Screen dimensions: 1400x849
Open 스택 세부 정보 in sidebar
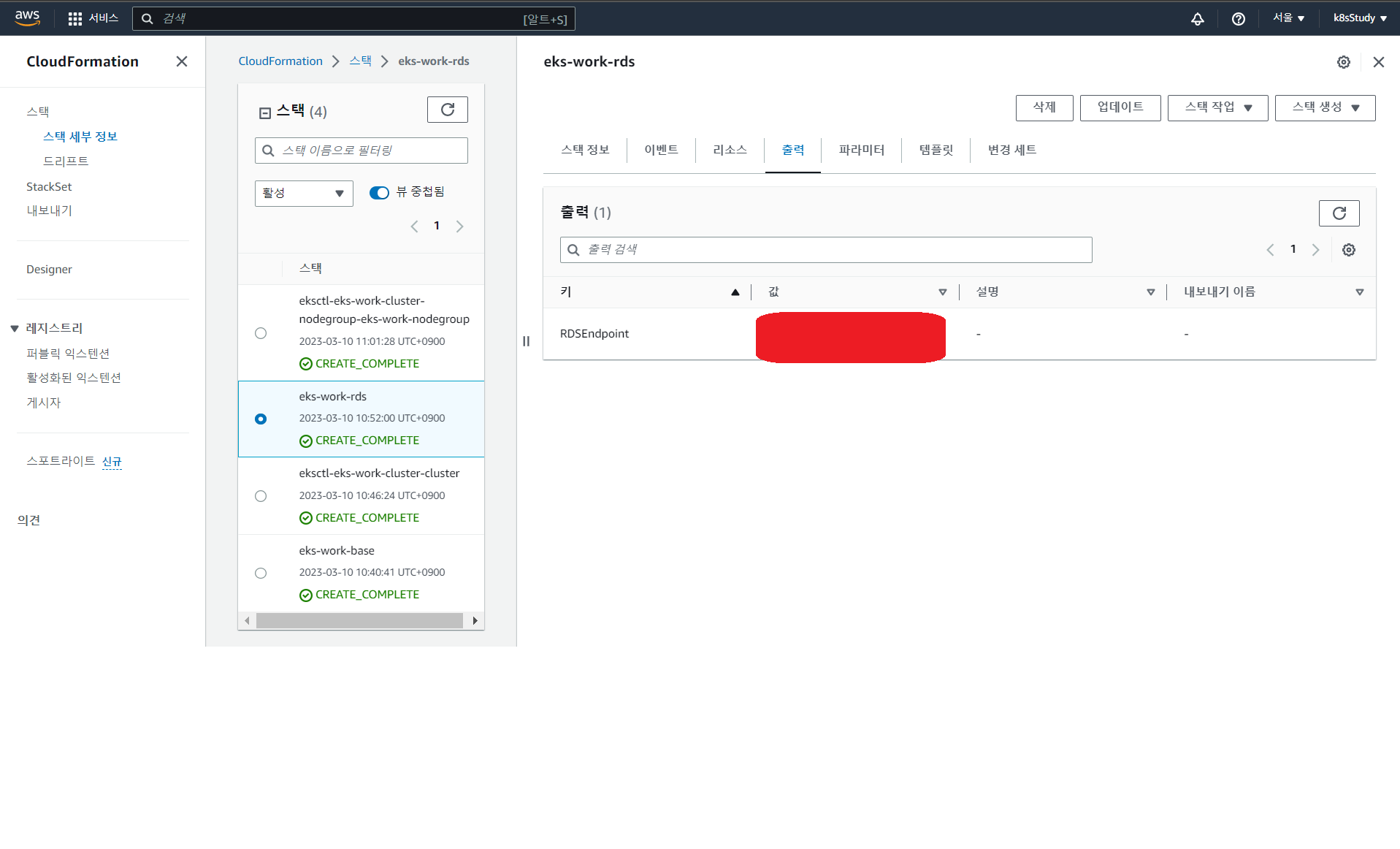80,137
